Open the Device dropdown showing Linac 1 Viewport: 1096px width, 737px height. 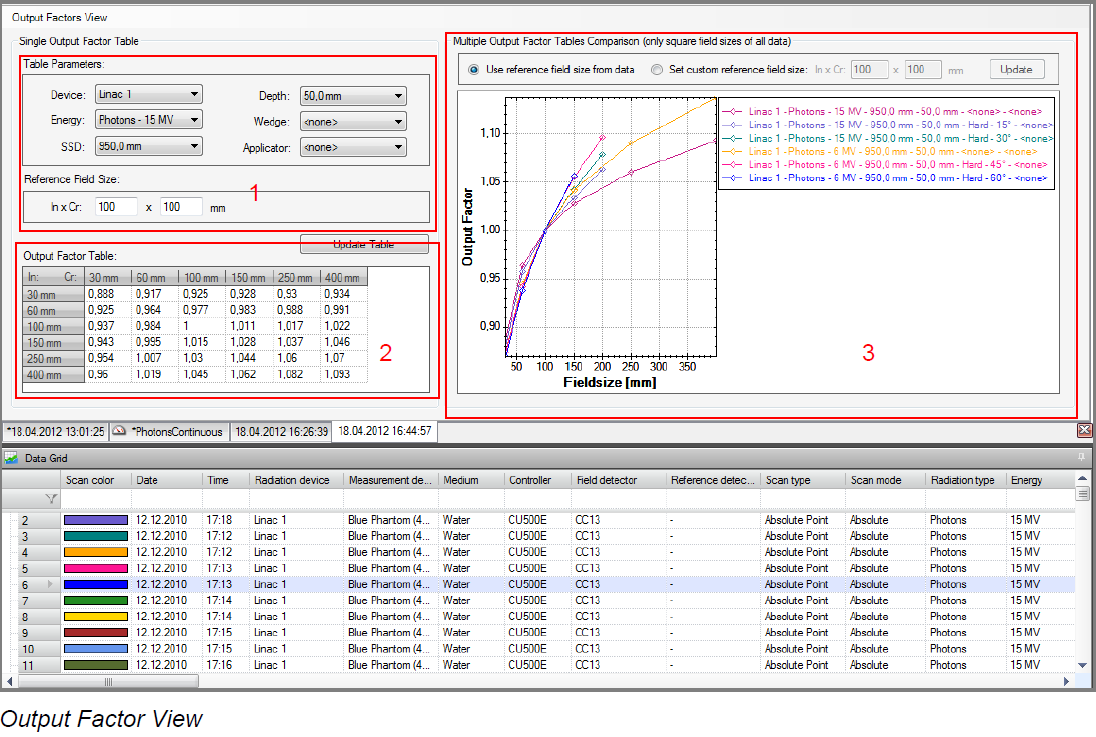tap(149, 95)
